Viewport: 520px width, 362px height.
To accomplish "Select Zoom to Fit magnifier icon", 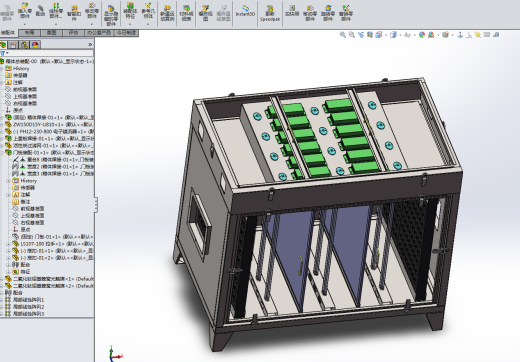I will (x=343, y=35).
